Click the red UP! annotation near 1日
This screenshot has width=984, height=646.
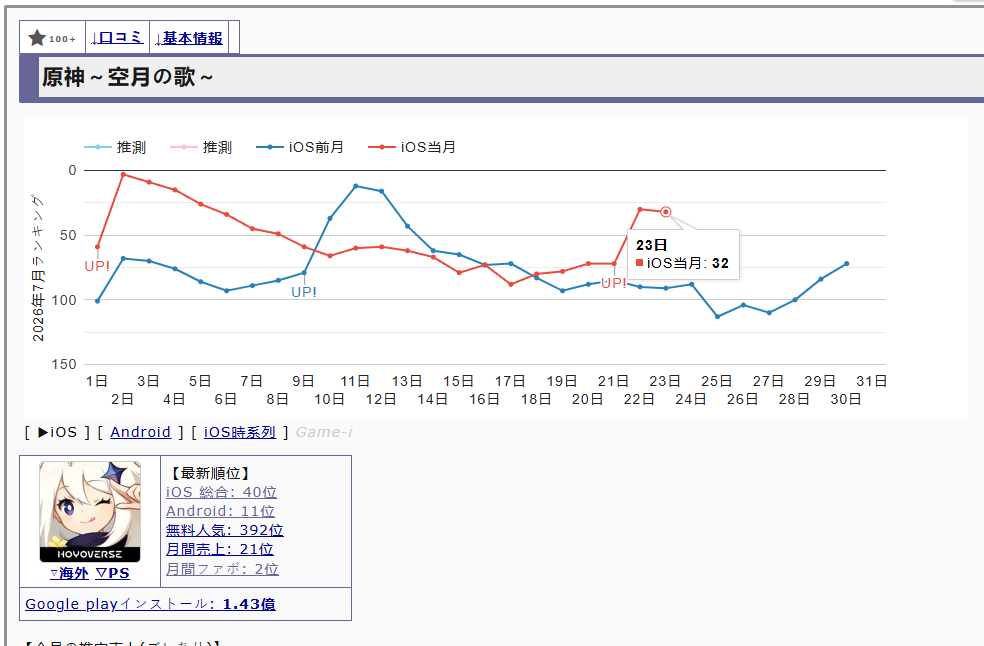97,266
